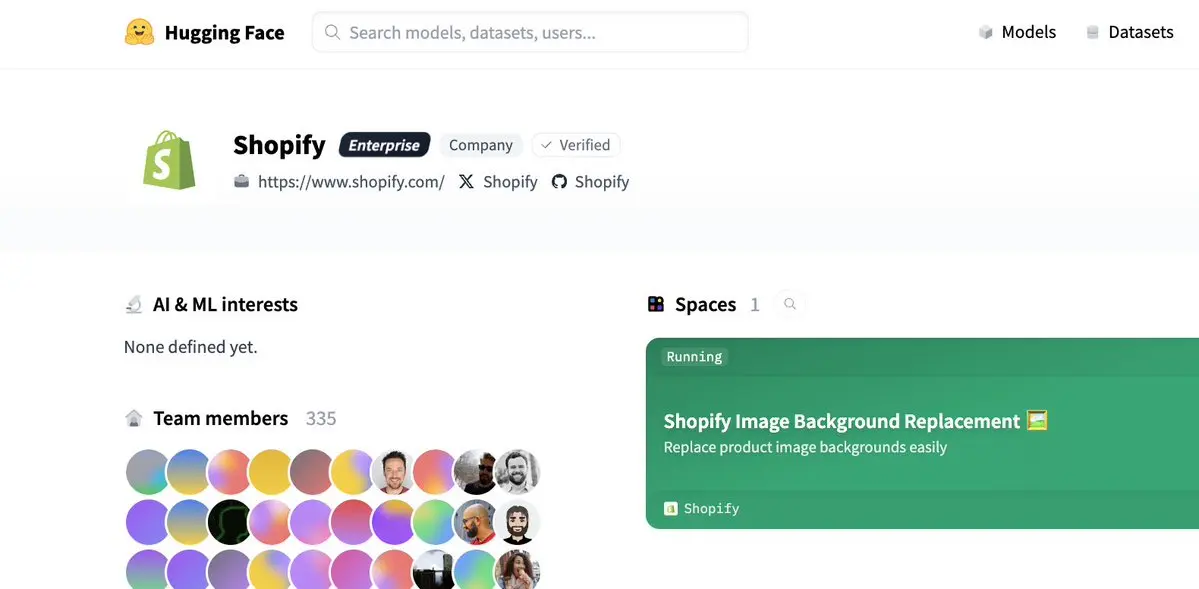This screenshot has height=589, width=1199.
Task: Click the Spaces search magnifier button
Action: tap(790, 304)
